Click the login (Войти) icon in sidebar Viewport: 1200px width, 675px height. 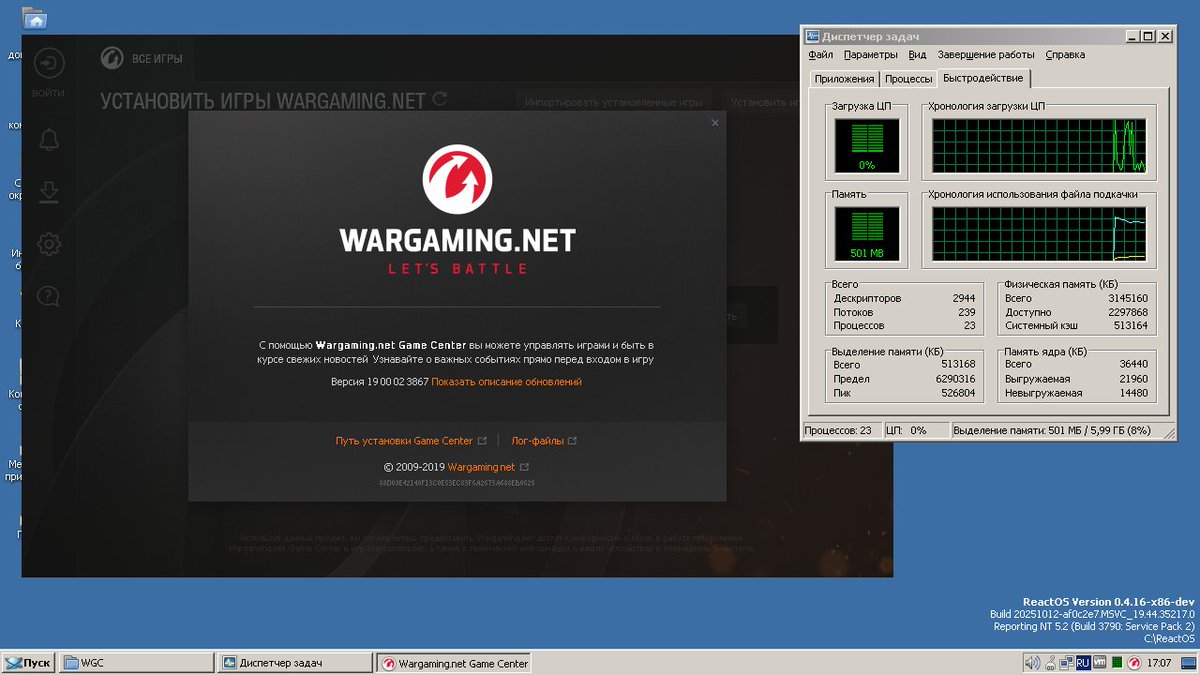(x=48, y=64)
